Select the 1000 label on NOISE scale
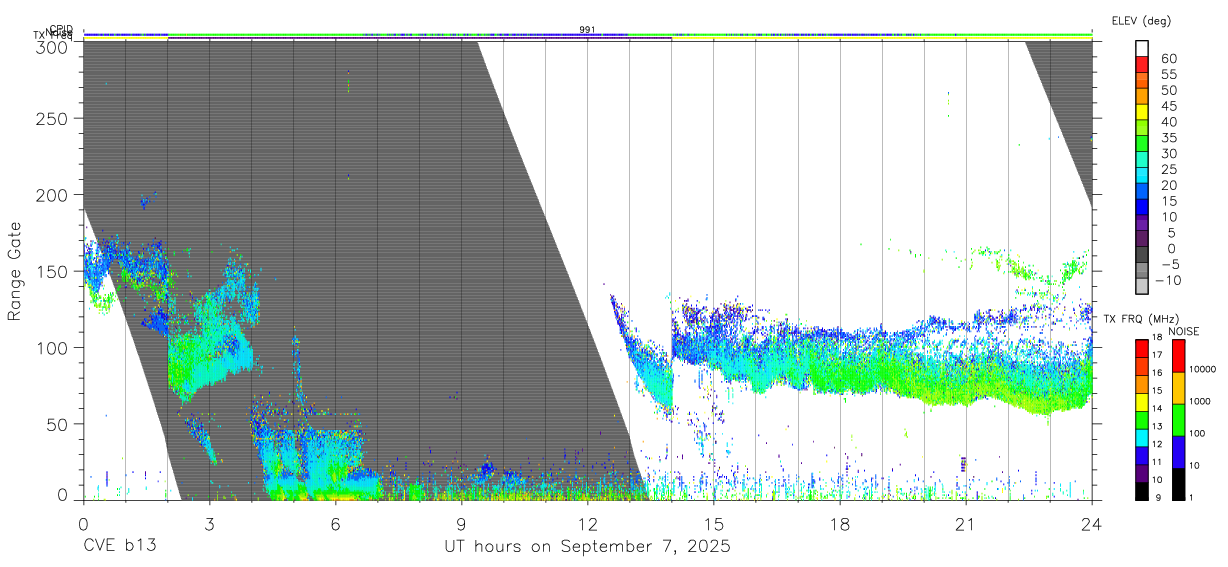1228x567 pixels. (1199, 401)
